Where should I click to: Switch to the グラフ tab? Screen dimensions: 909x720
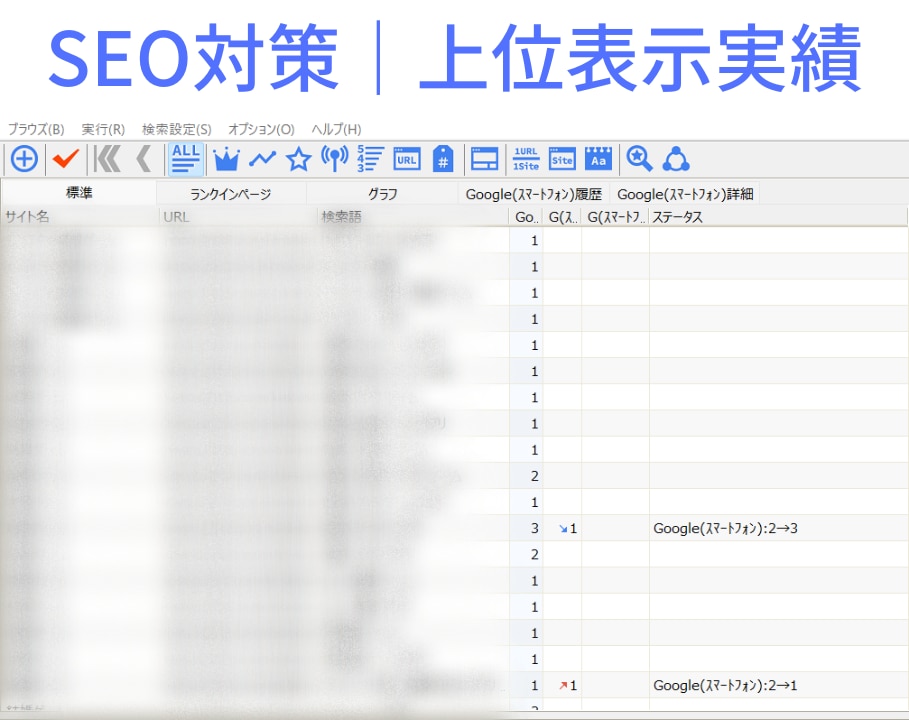tap(383, 194)
